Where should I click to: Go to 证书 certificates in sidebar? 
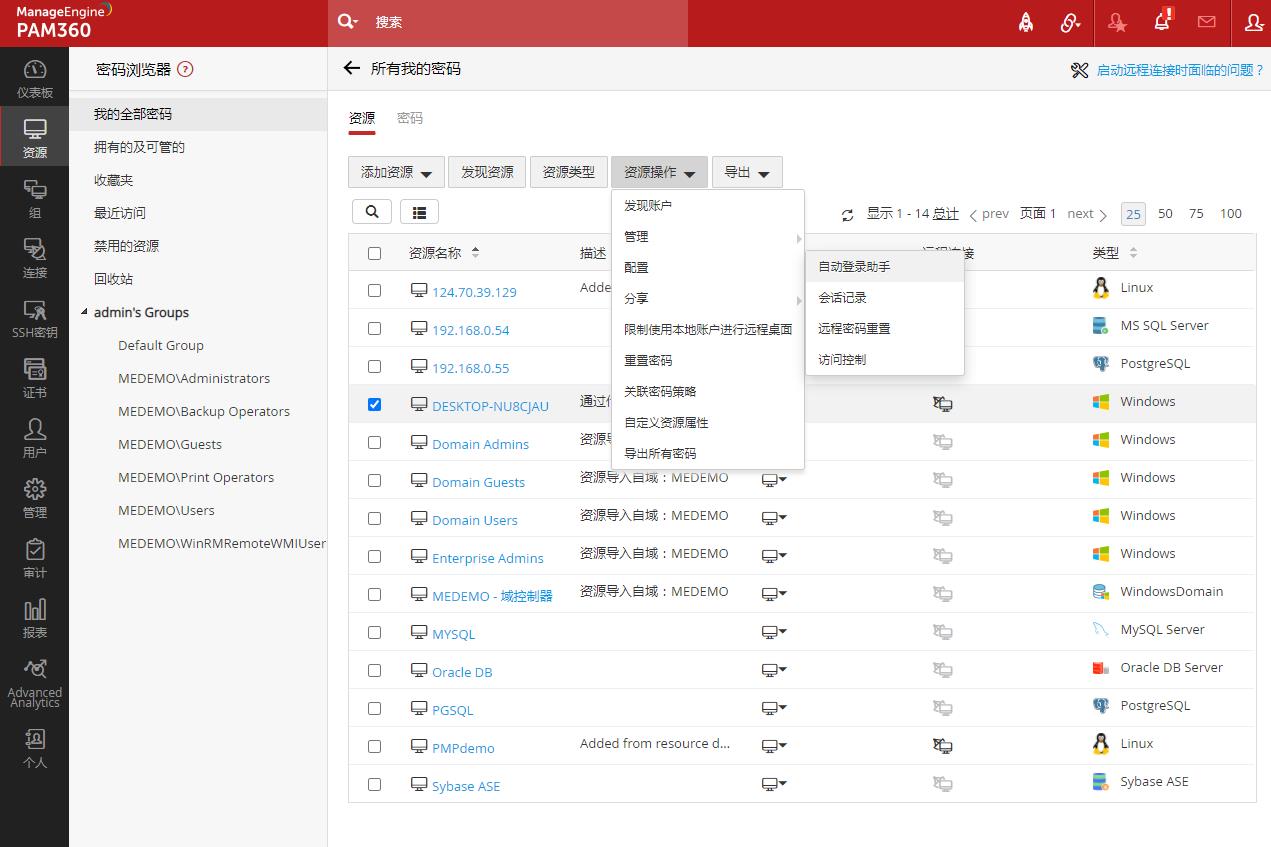click(x=34, y=379)
